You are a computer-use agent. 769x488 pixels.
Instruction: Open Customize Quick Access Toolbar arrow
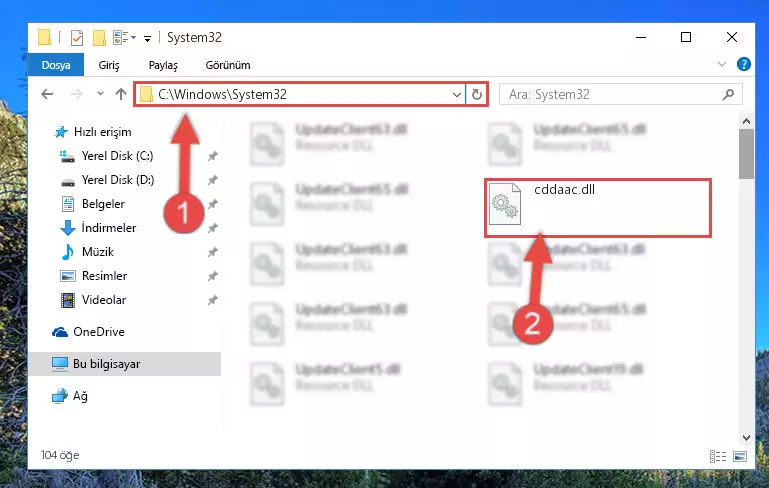tap(147, 38)
